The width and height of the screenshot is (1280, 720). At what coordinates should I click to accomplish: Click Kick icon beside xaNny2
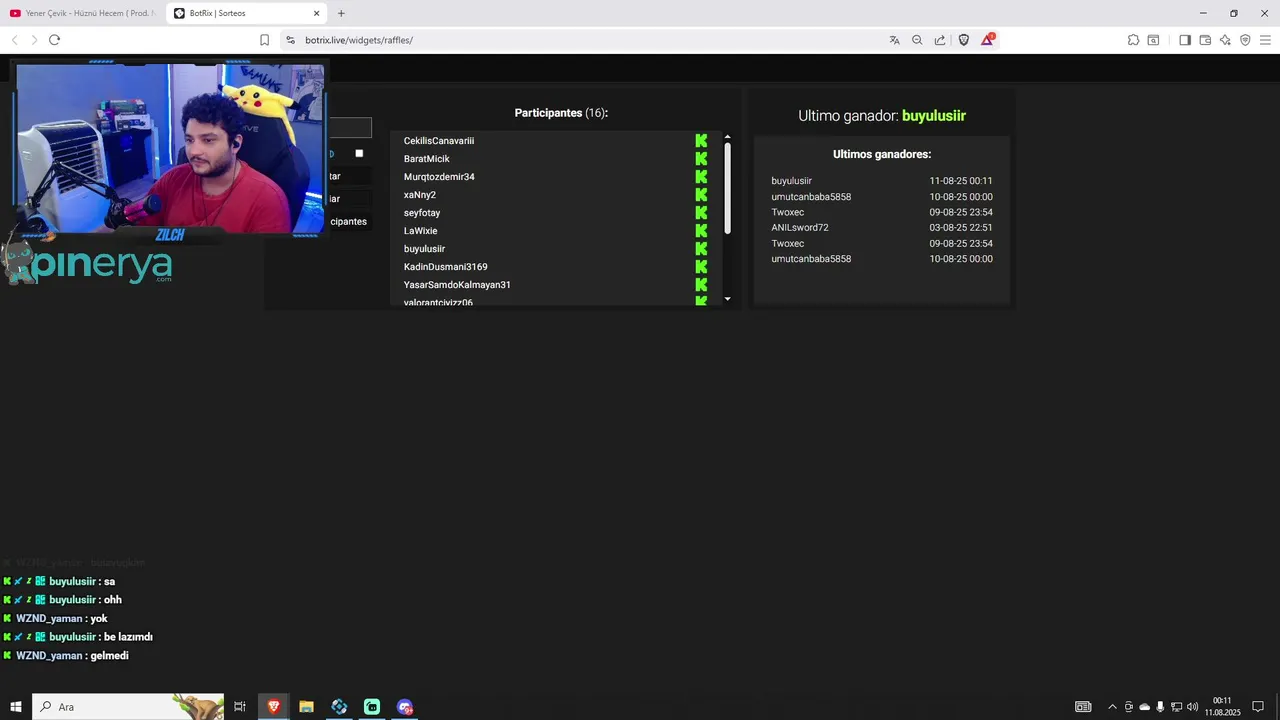click(x=701, y=195)
